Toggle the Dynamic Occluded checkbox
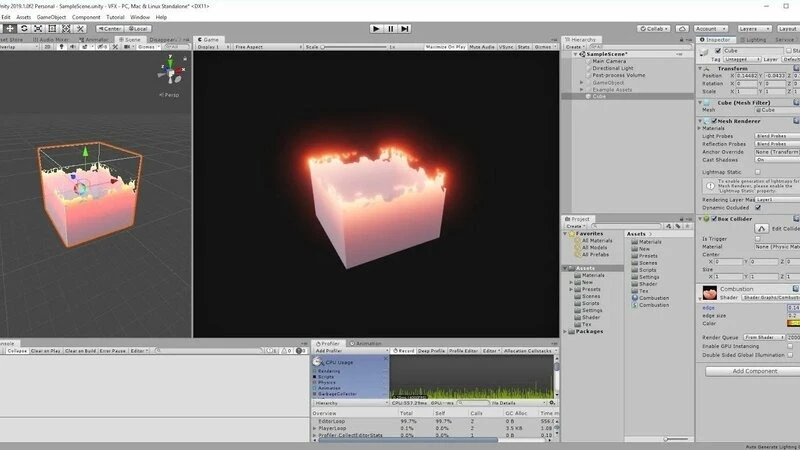 [759, 207]
